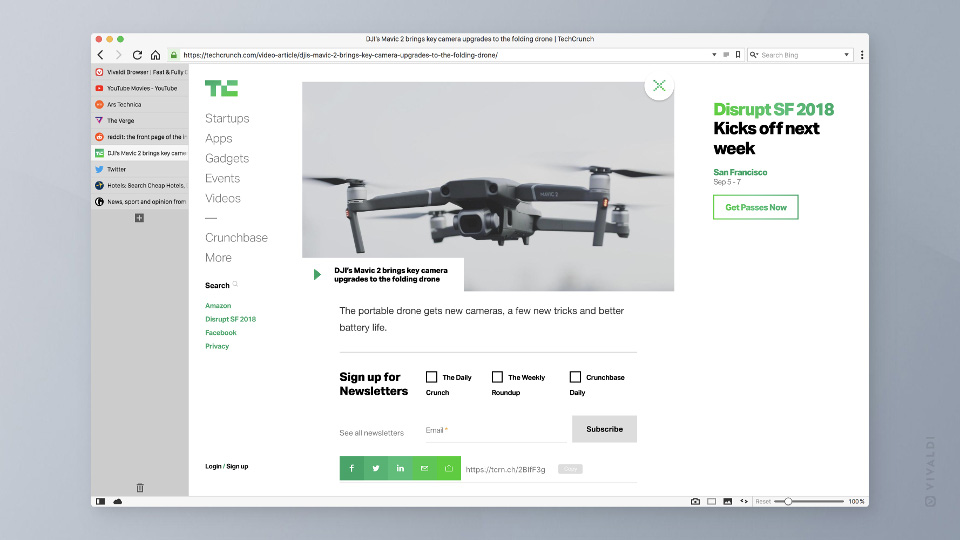Share the article on Twitter

[x=376, y=468]
